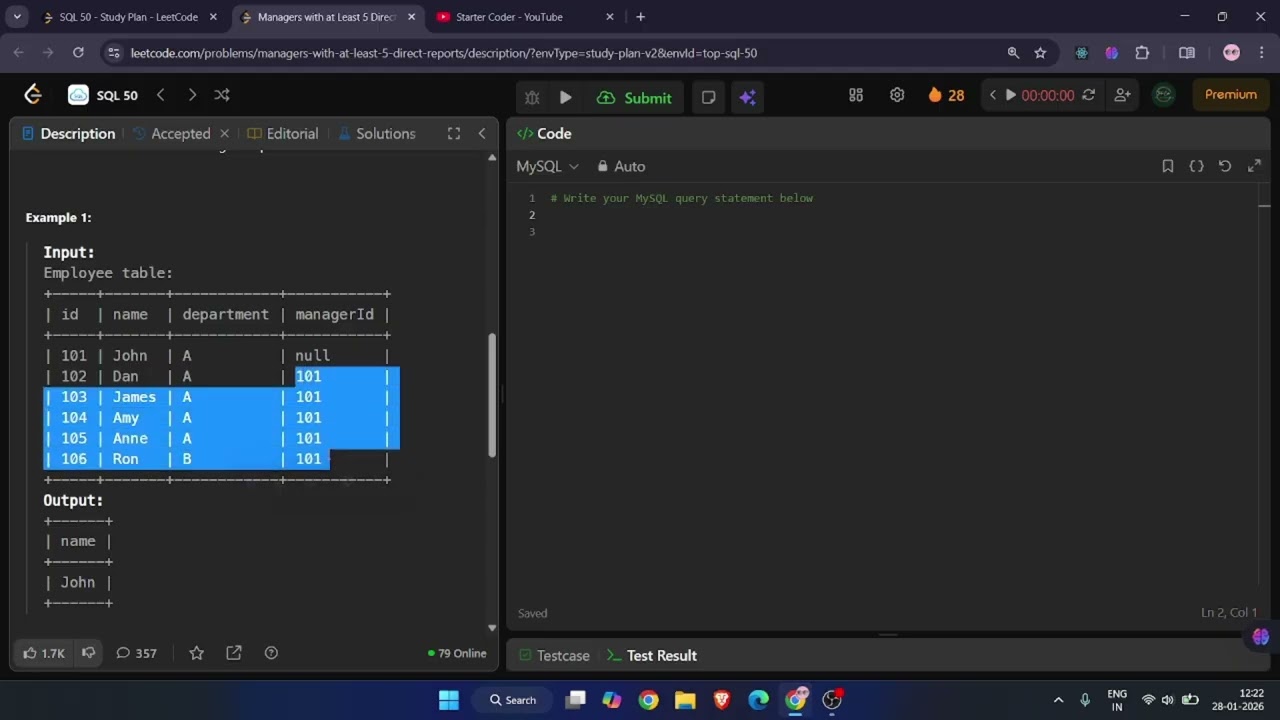Screen dimensions: 1280x720
Task: Open File Explorer from taskbar
Action: click(x=685, y=700)
